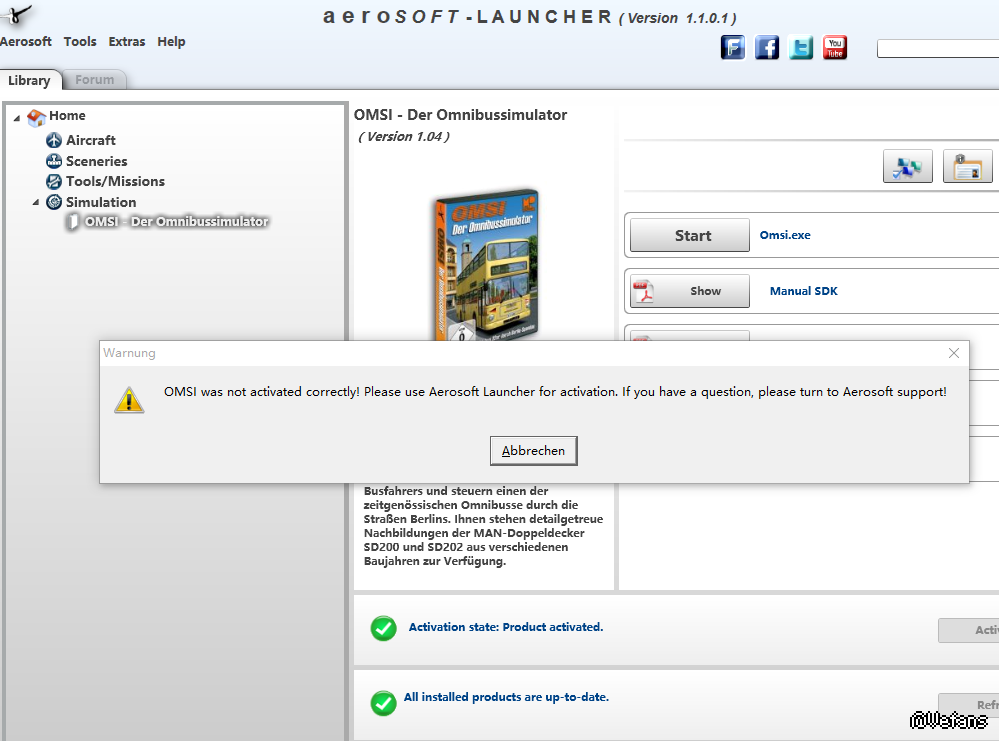This screenshot has height=741, width=999.
Task: Click the Aerosoft airplane logo icon
Action: coord(16,14)
